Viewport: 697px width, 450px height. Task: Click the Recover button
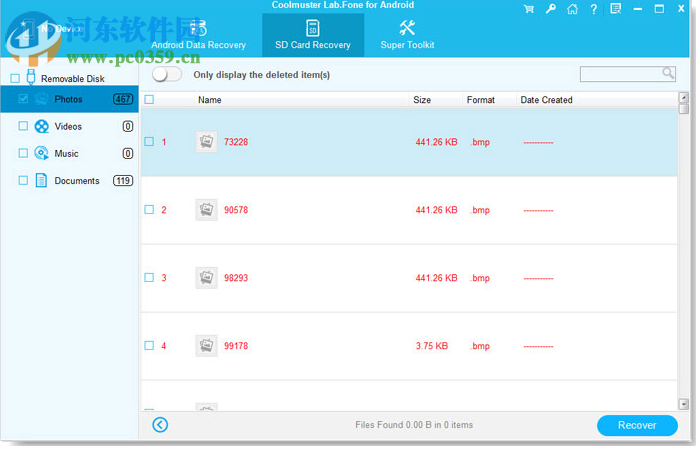click(x=637, y=426)
